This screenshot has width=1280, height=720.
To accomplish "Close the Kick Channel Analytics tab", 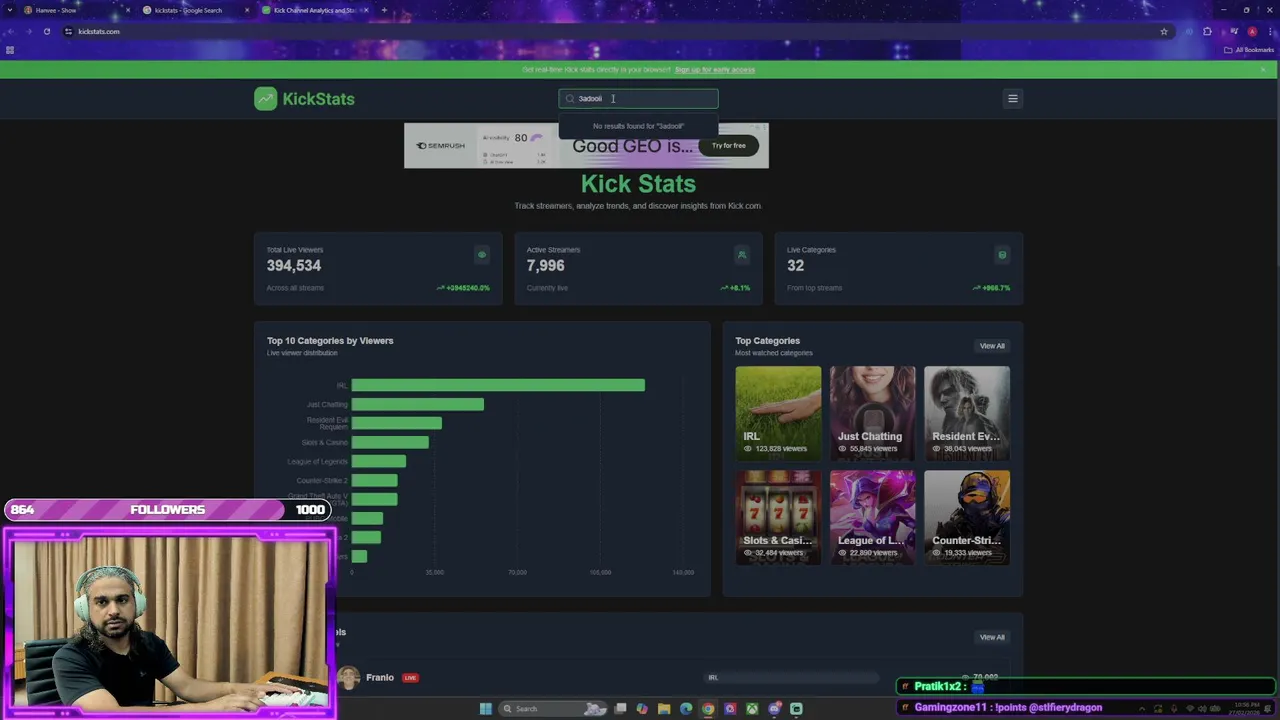I will [366, 10].
